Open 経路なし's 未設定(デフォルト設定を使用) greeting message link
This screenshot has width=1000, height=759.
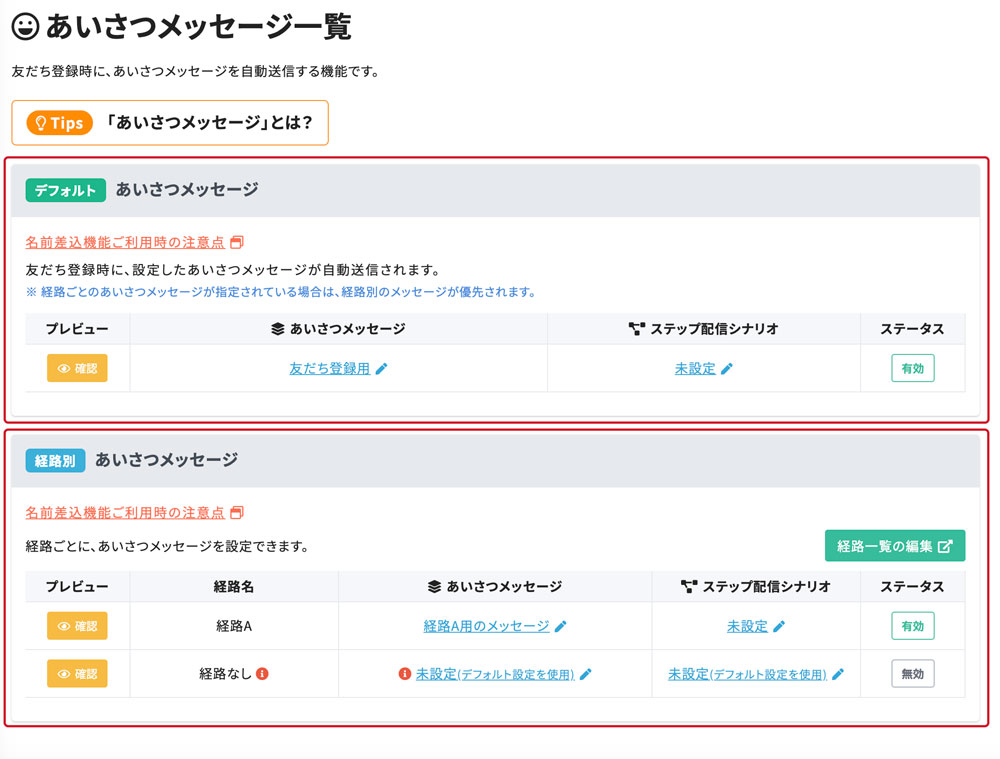pyautogui.click(x=495, y=674)
